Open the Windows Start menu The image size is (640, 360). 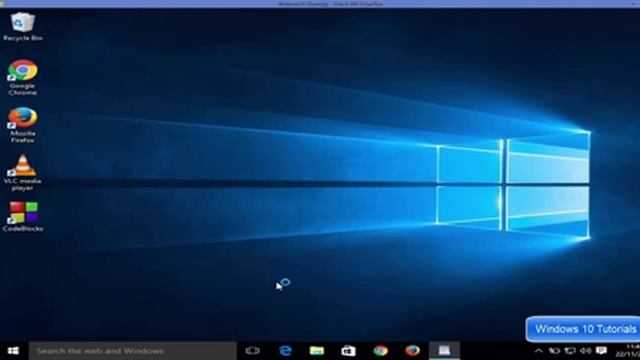coord(13,351)
